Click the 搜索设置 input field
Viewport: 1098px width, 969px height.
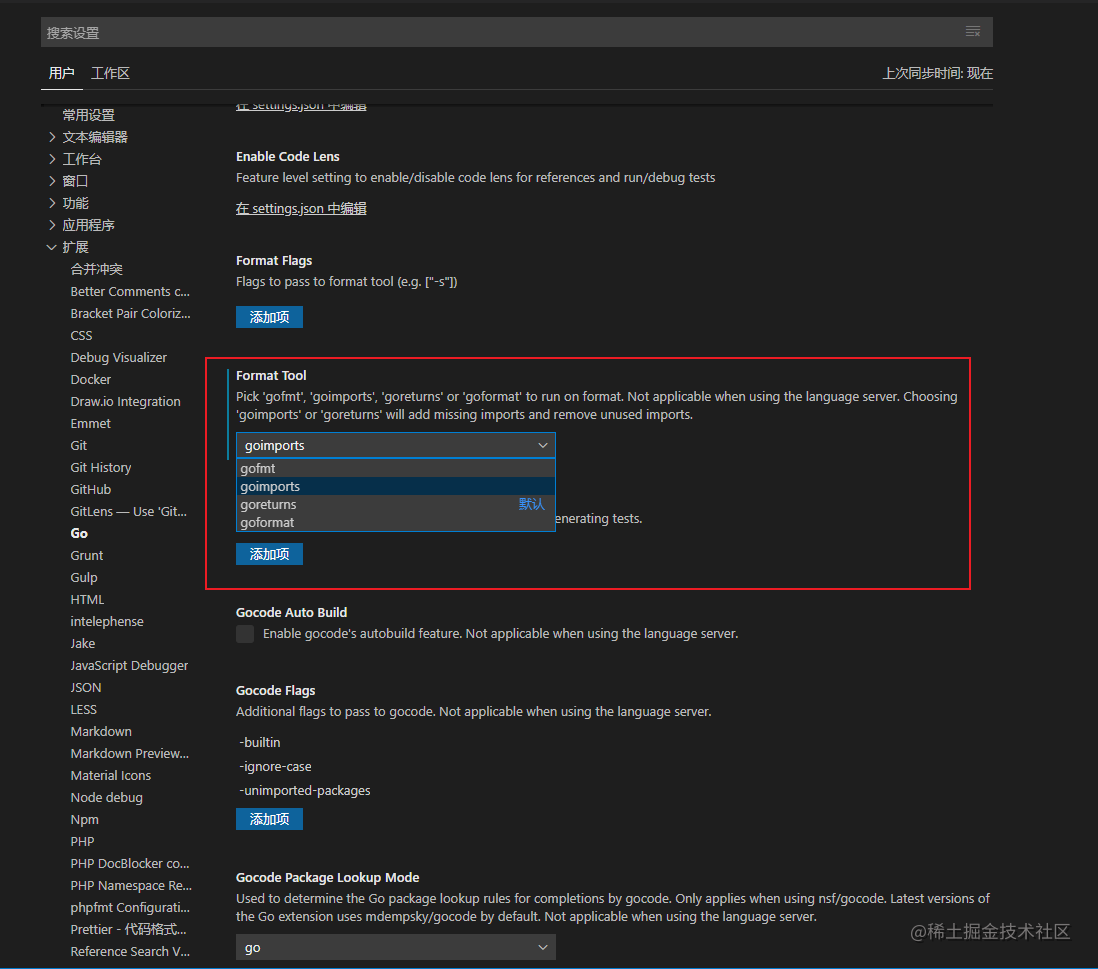[x=400, y=31]
